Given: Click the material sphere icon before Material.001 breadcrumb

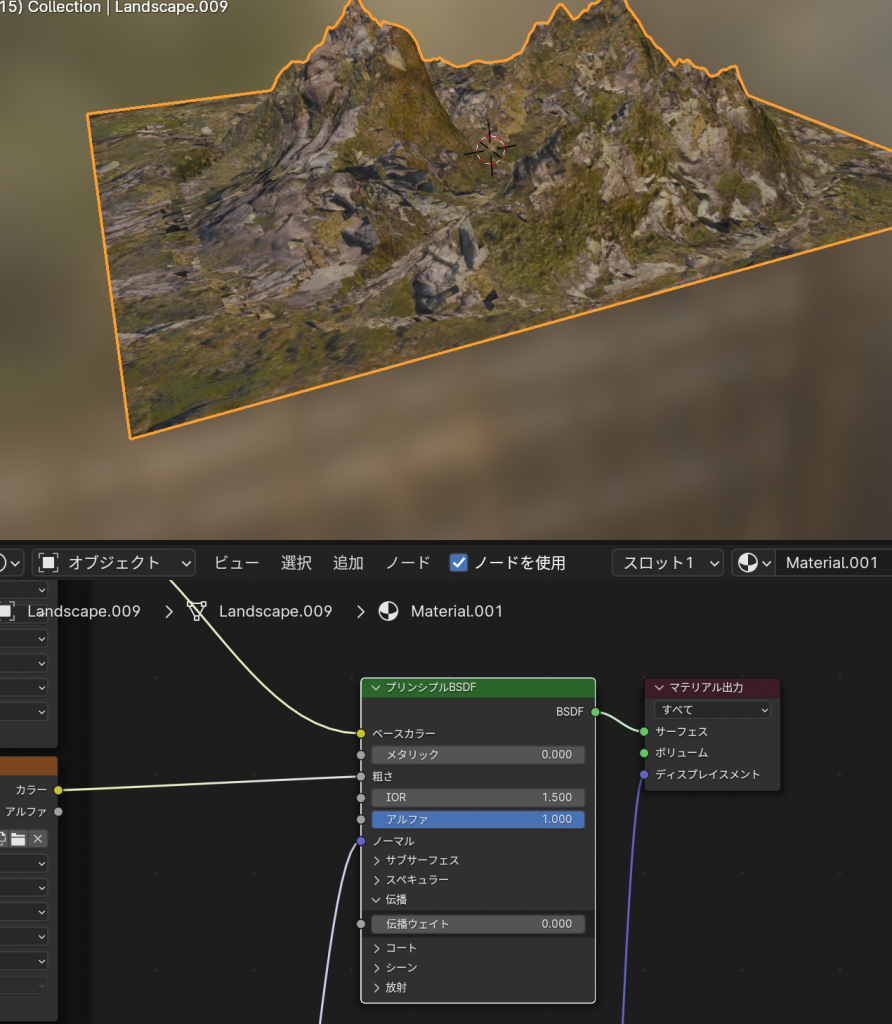Looking at the screenshot, I should [388, 611].
